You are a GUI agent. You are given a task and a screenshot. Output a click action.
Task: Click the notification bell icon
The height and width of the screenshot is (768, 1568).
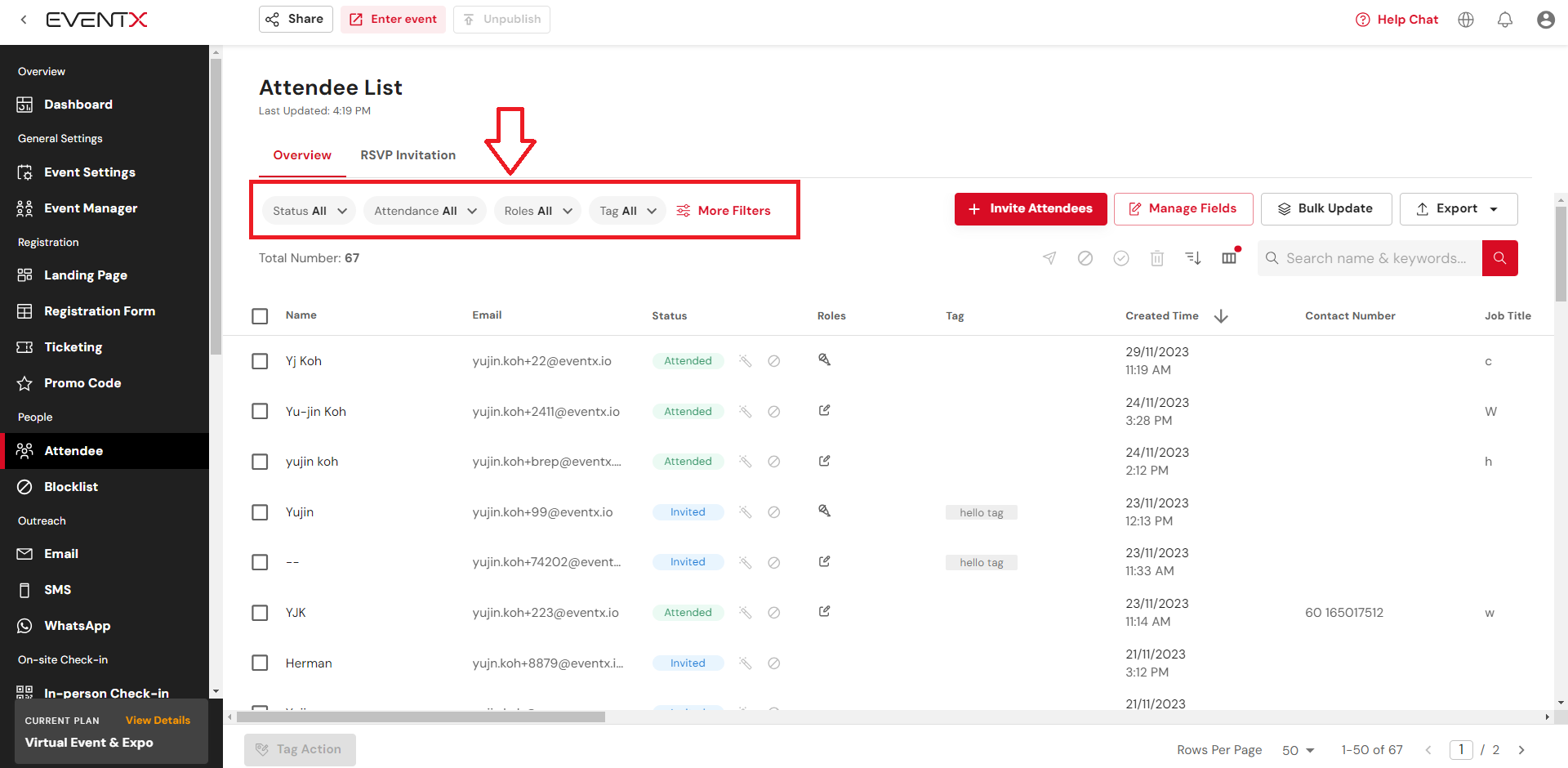point(1504,20)
